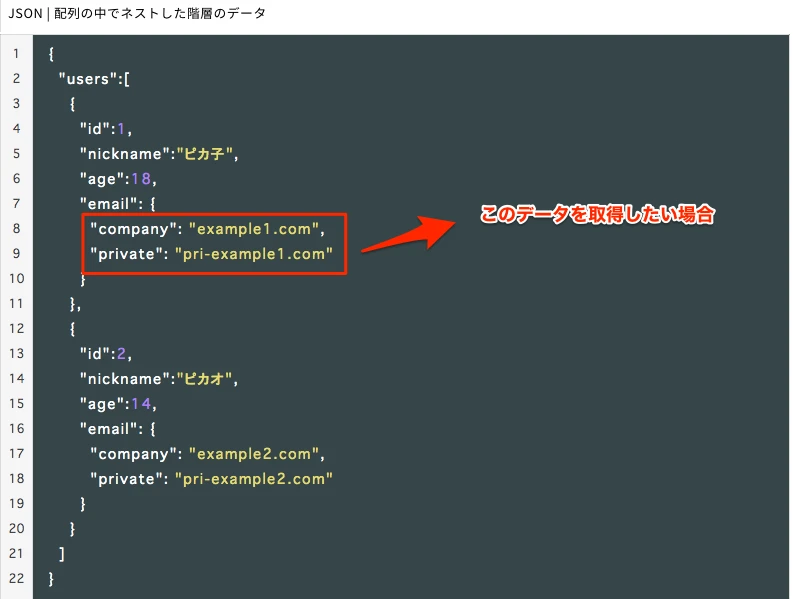Click line number 1 in the gutter
This screenshot has height=599, width=793.
16,54
